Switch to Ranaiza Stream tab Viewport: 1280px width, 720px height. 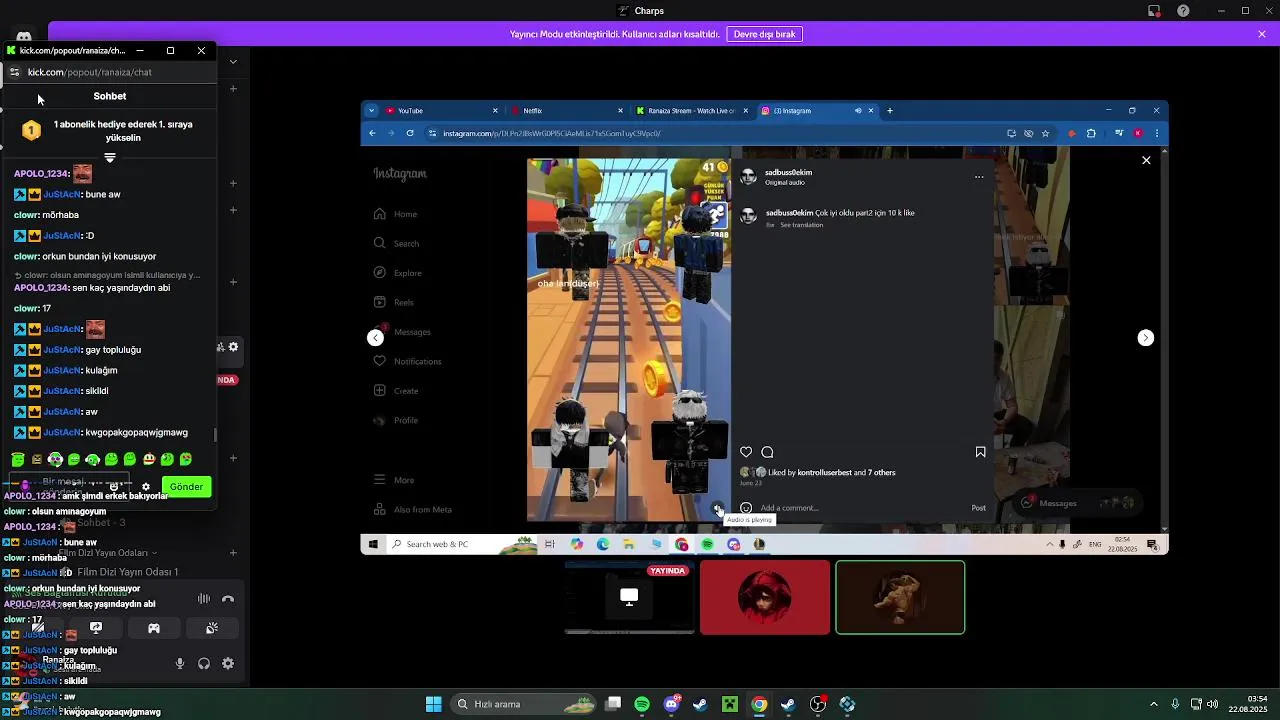[x=690, y=111]
